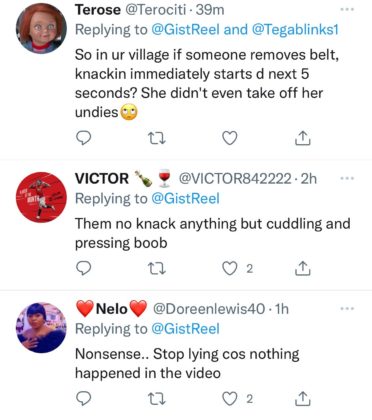Open Nelo's profile avatar
This screenshot has width=372, height=420.
pyautogui.click(x=41, y=327)
